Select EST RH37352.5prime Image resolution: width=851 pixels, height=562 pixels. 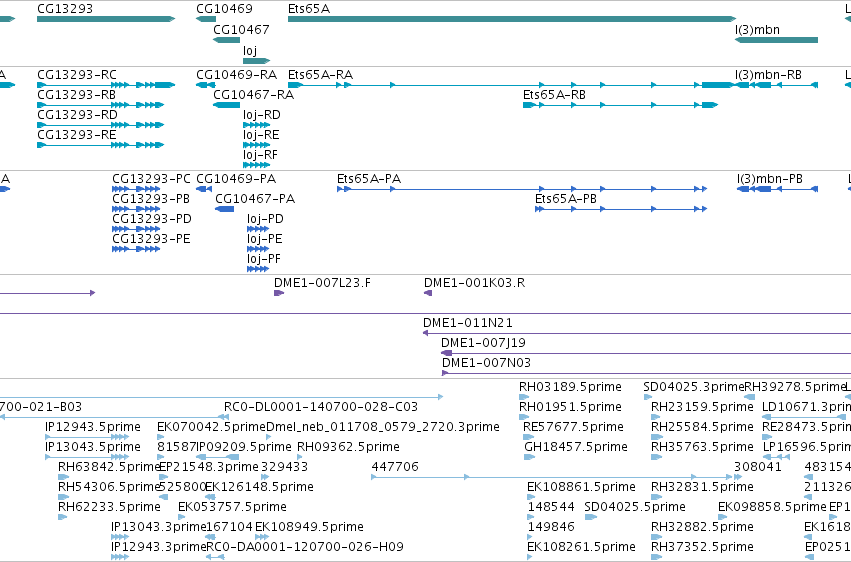[656, 558]
